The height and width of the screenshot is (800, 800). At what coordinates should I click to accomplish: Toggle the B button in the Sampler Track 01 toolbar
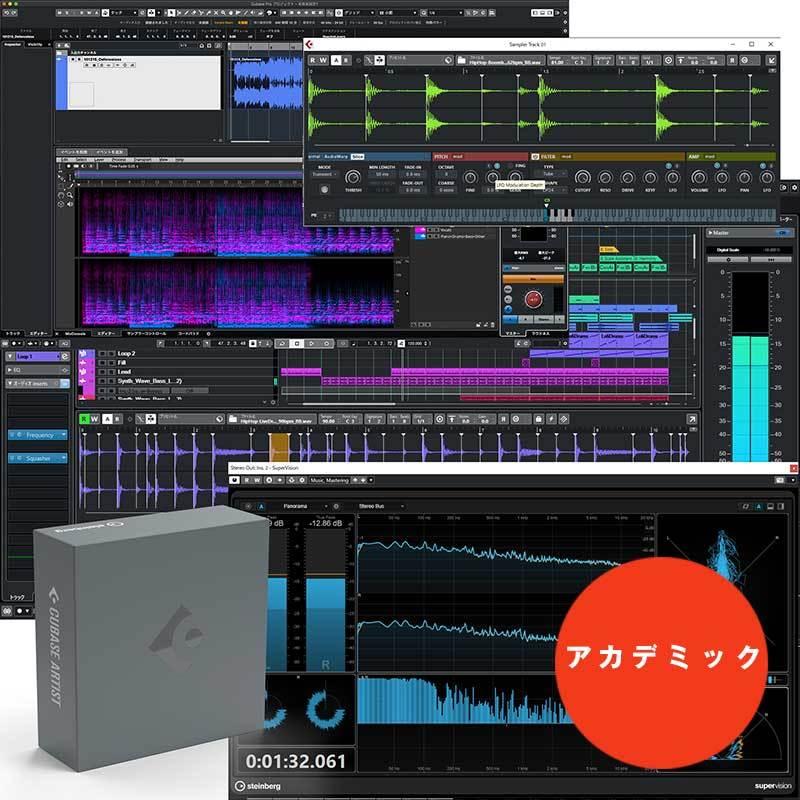click(346, 60)
